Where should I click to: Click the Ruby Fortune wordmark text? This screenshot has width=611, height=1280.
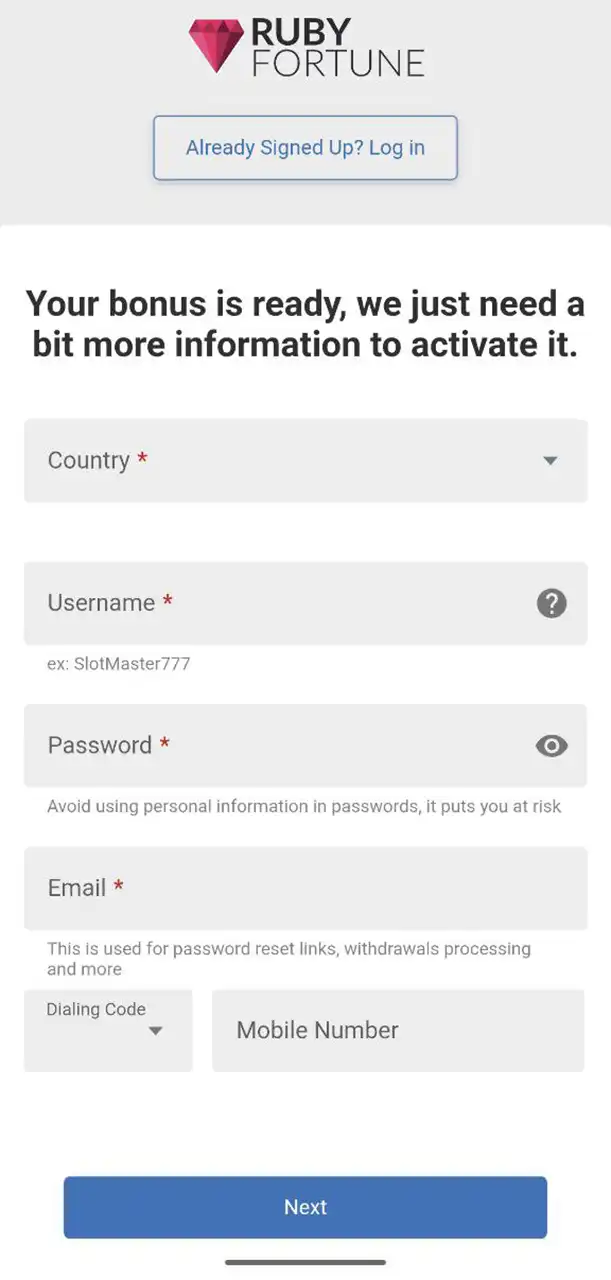(x=337, y=48)
